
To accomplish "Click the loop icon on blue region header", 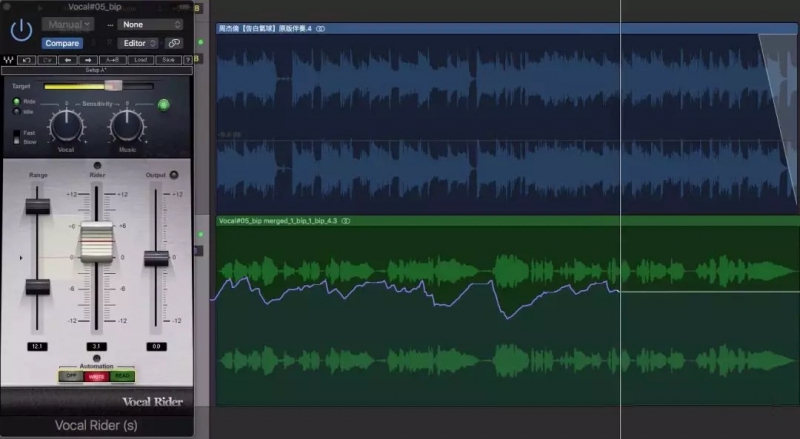I will tap(320, 29).
